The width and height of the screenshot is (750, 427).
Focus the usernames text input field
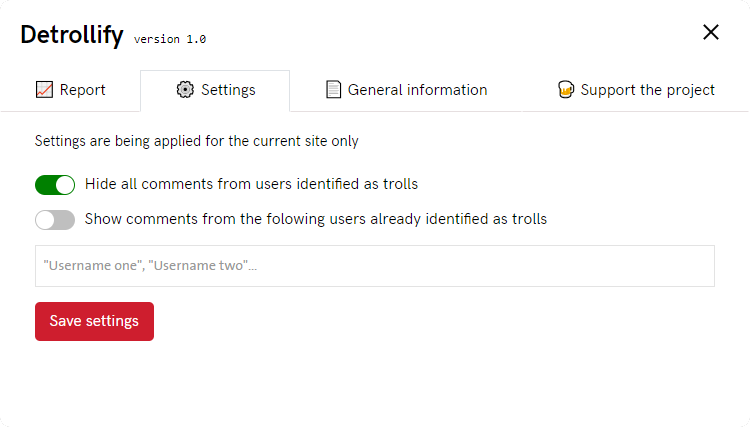click(x=375, y=266)
